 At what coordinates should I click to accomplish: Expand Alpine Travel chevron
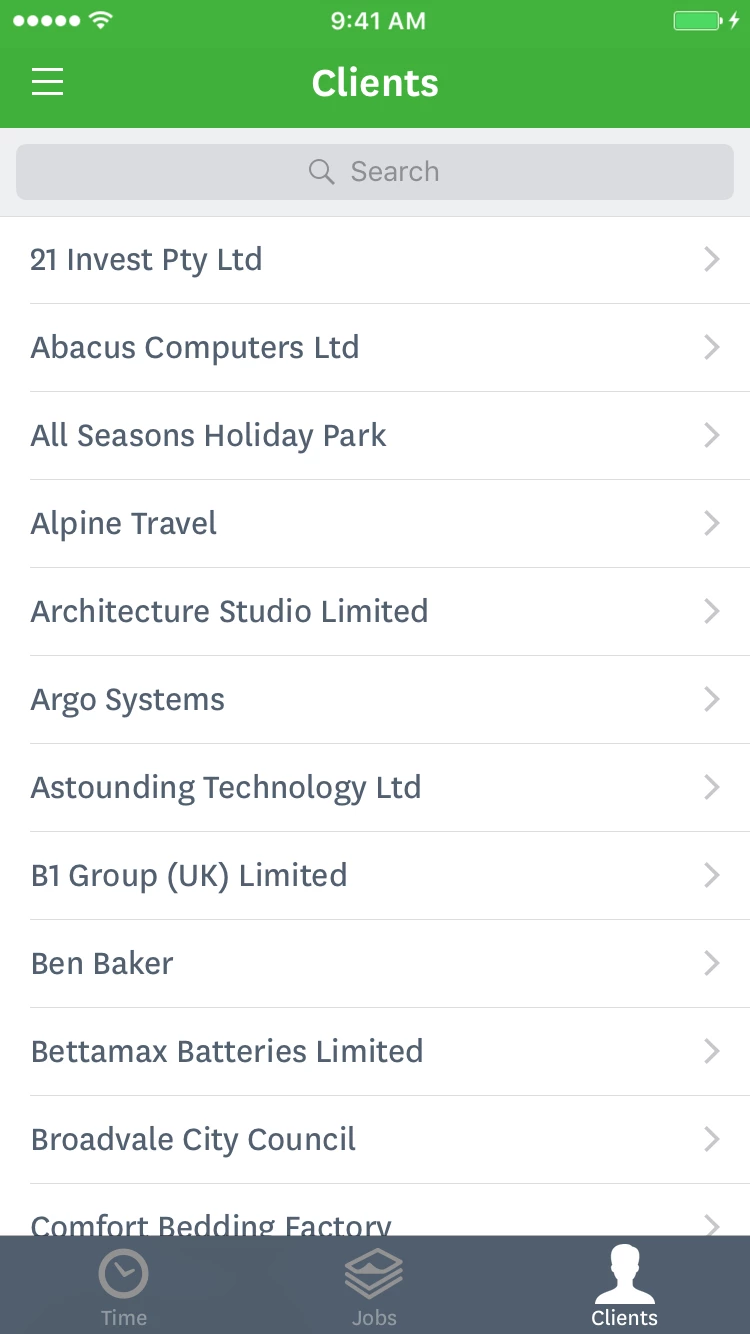712,524
